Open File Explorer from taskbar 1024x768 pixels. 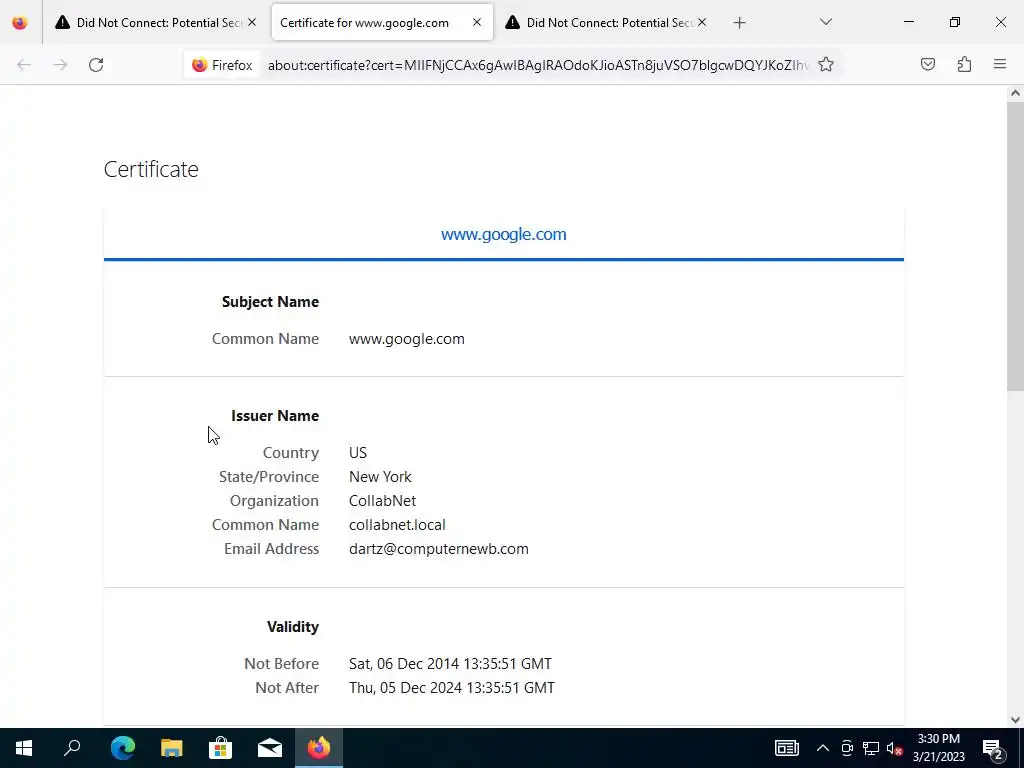coord(171,748)
